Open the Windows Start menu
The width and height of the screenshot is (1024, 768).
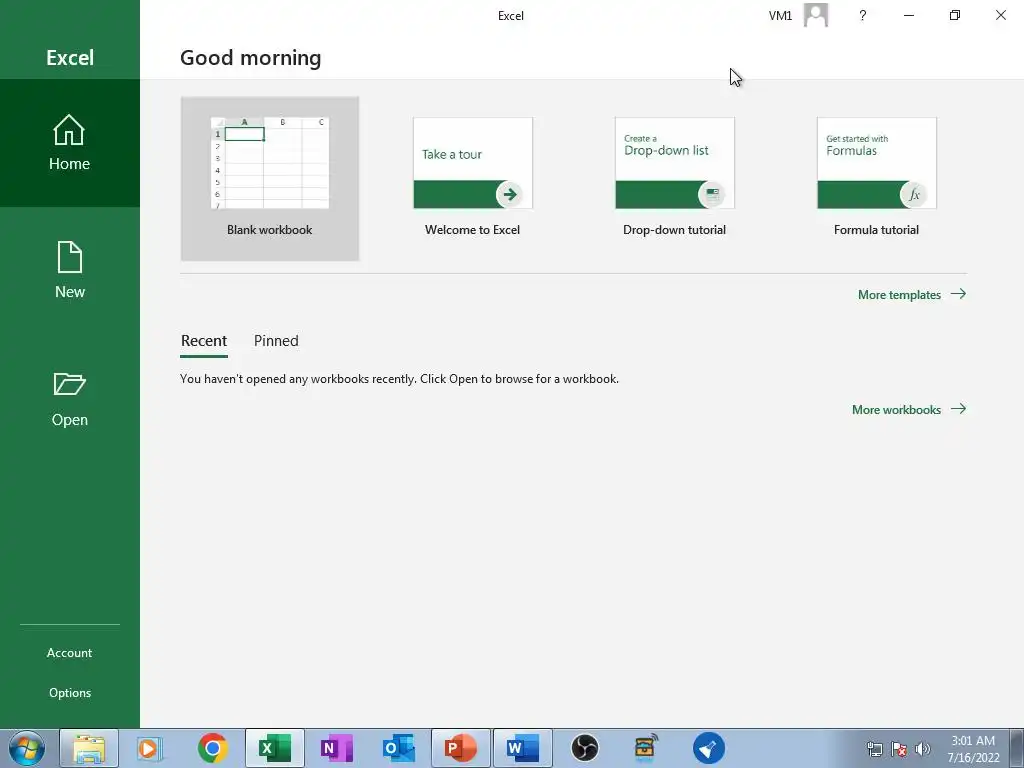(27, 748)
